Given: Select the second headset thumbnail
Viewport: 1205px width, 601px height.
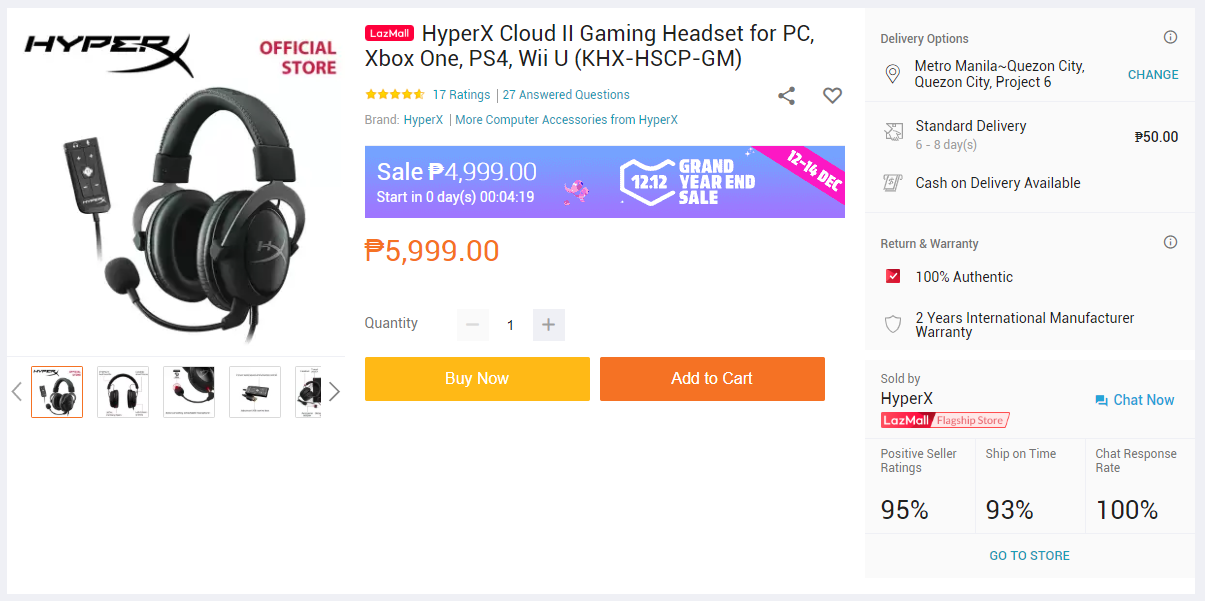Looking at the screenshot, I should click(123, 392).
